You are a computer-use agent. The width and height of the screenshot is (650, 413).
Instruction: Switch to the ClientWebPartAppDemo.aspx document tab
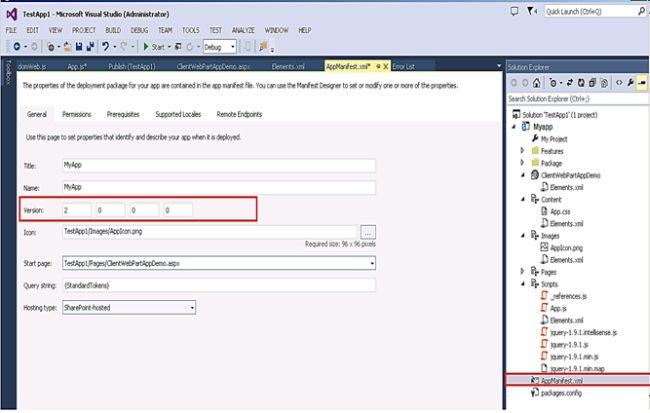[x=213, y=66]
